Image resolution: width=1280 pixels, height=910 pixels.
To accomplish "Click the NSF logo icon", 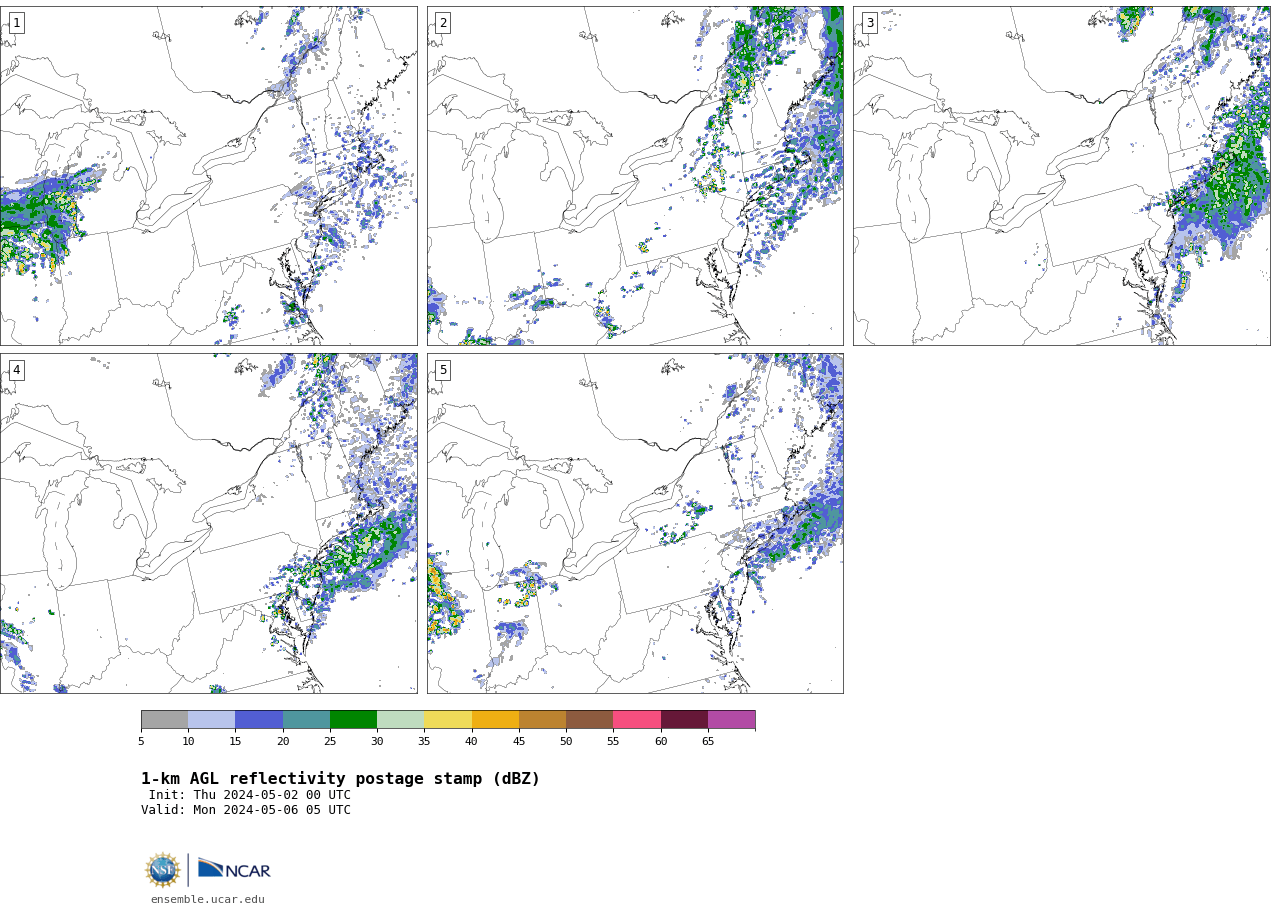I will click(163, 870).
